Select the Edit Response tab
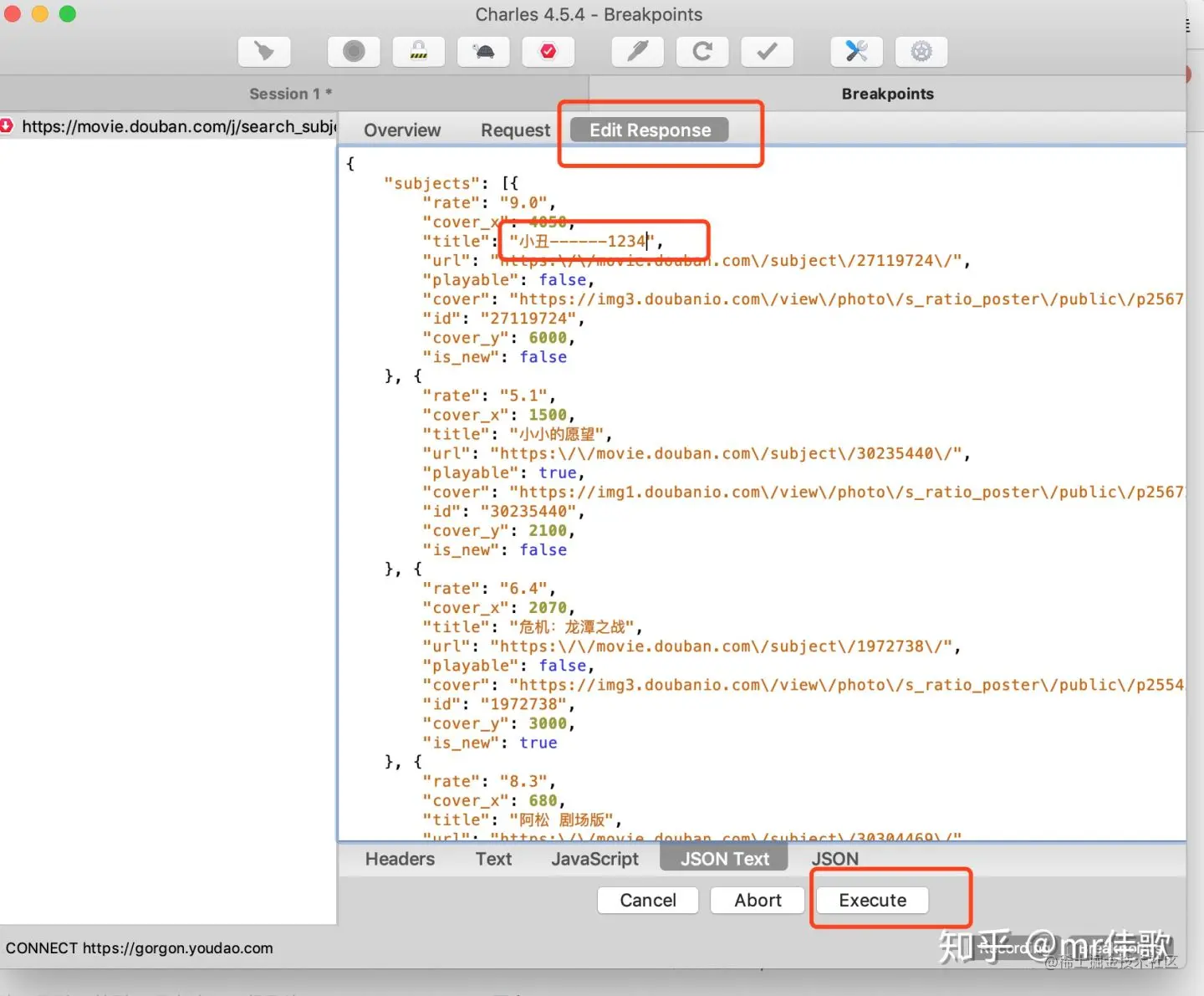The height and width of the screenshot is (996, 1204). 650,130
